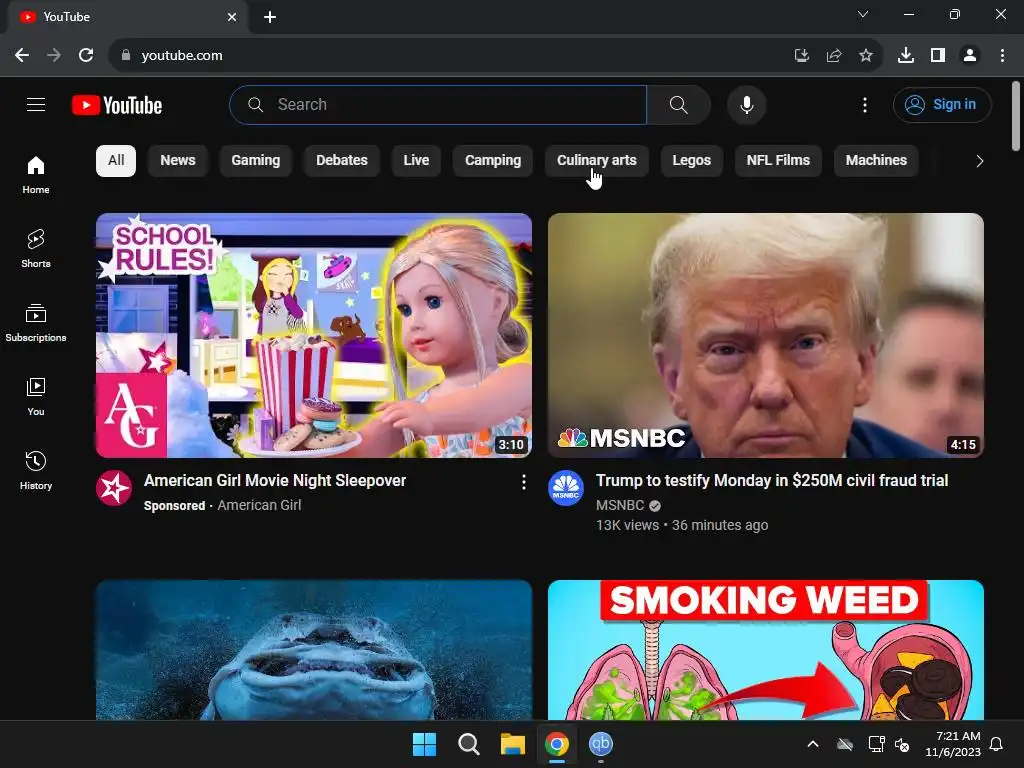Image resolution: width=1024 pixels, height=768 pixels.
Task: Open the taskbar clock and date
Action: click(953, 744)
